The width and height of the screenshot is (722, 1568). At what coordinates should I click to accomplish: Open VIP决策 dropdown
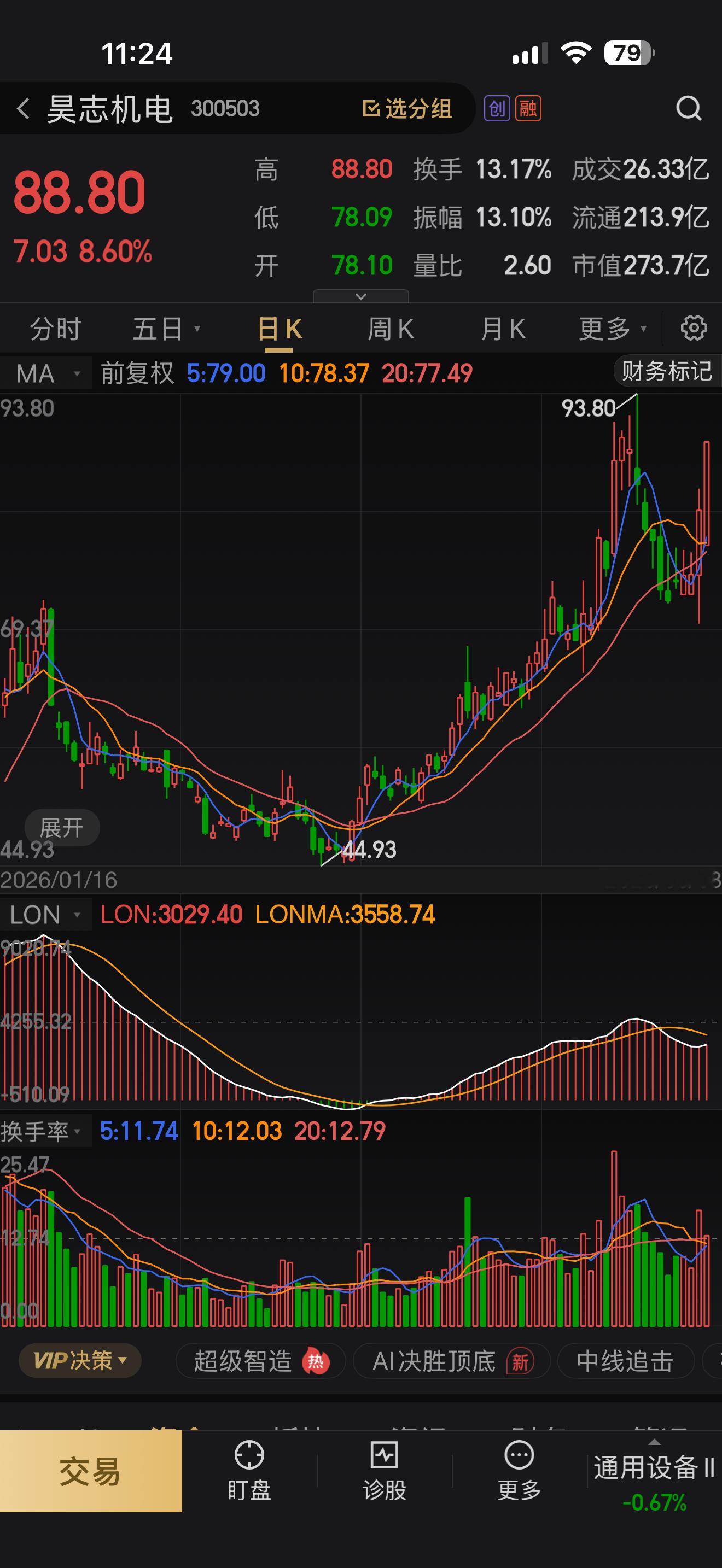(x=80, y=1360)
